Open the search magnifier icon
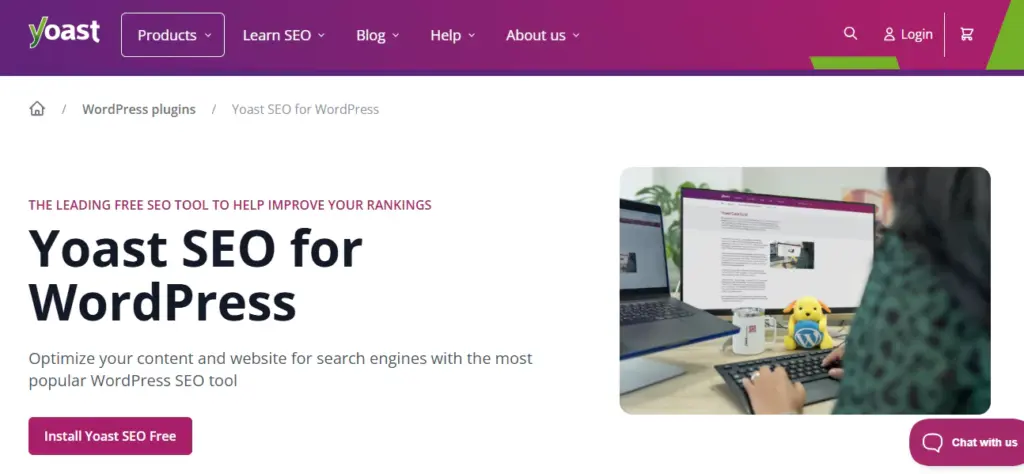 point(850,33)
